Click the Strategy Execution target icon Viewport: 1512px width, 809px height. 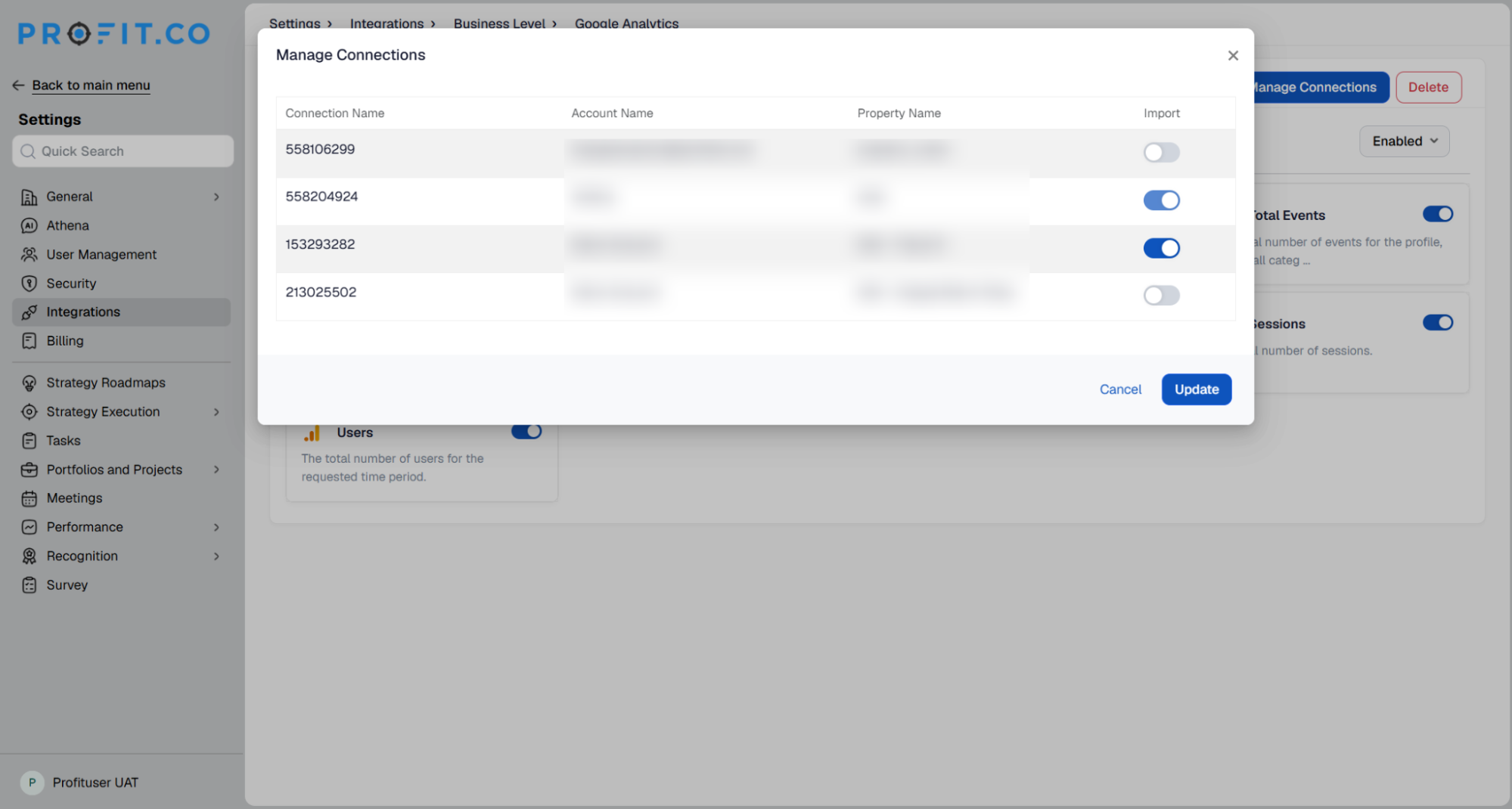29,411
